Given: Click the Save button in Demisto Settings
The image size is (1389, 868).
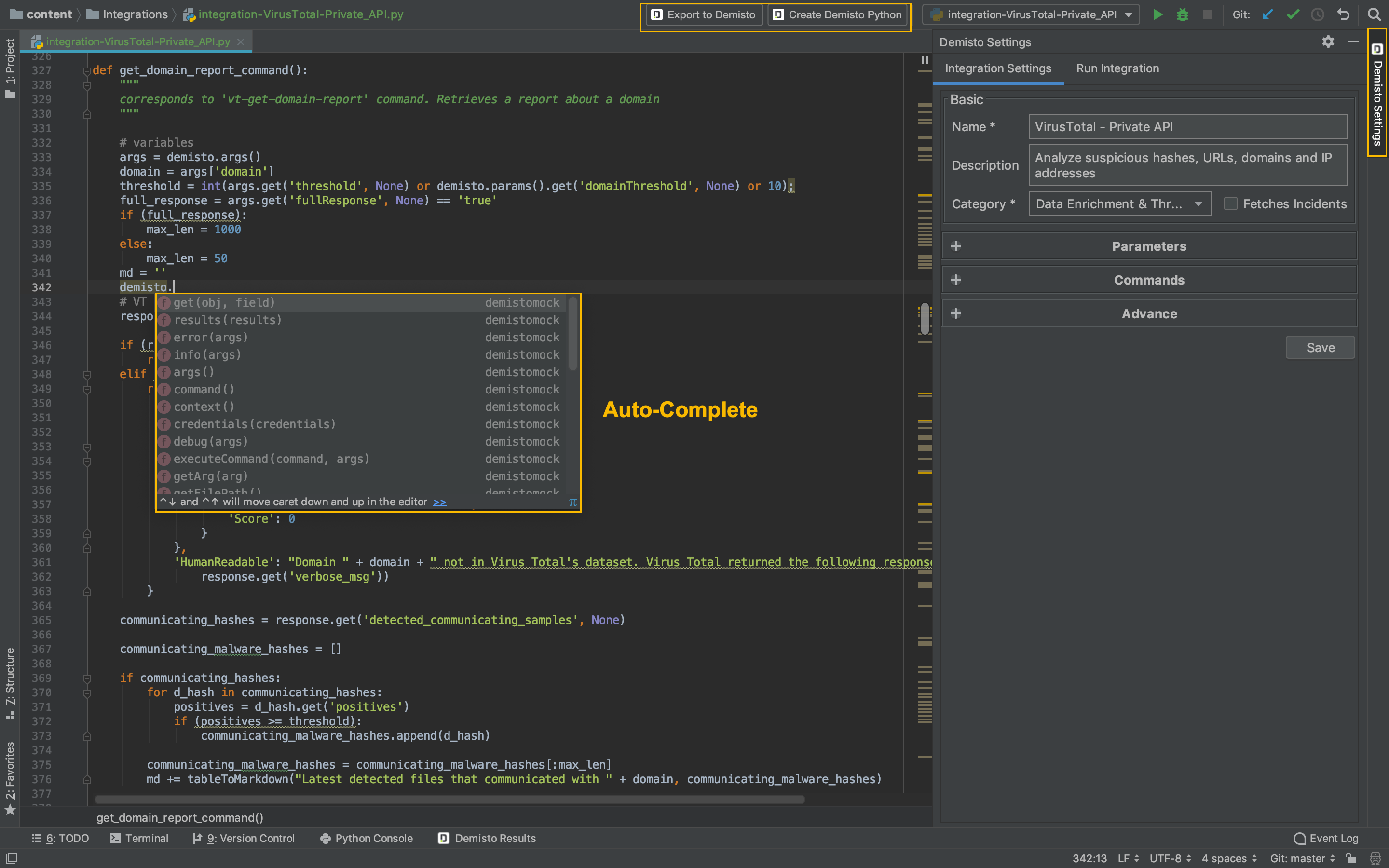Looking at the screenshot, I should click(x=1319, y=347).
